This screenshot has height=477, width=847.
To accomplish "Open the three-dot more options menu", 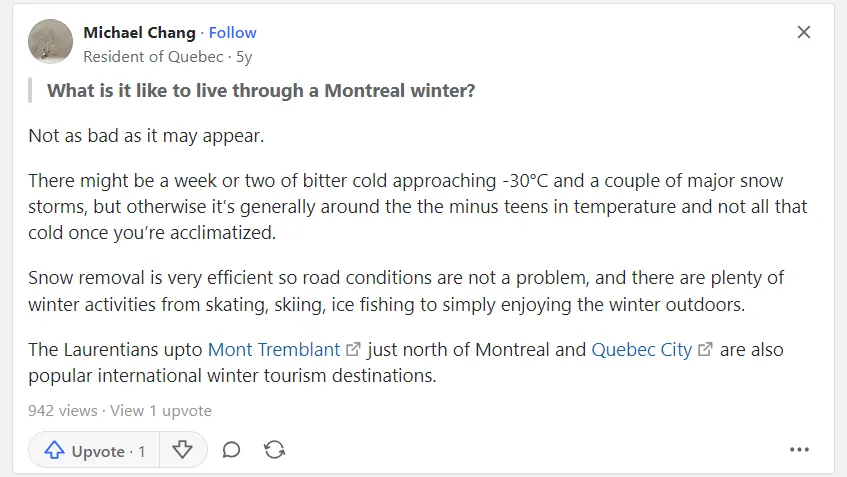I will pyautogui.click(x=799, y=449).
